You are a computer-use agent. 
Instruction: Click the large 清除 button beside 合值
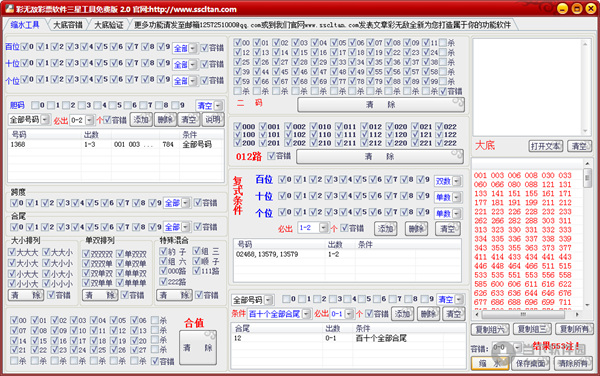click(198, 348)
